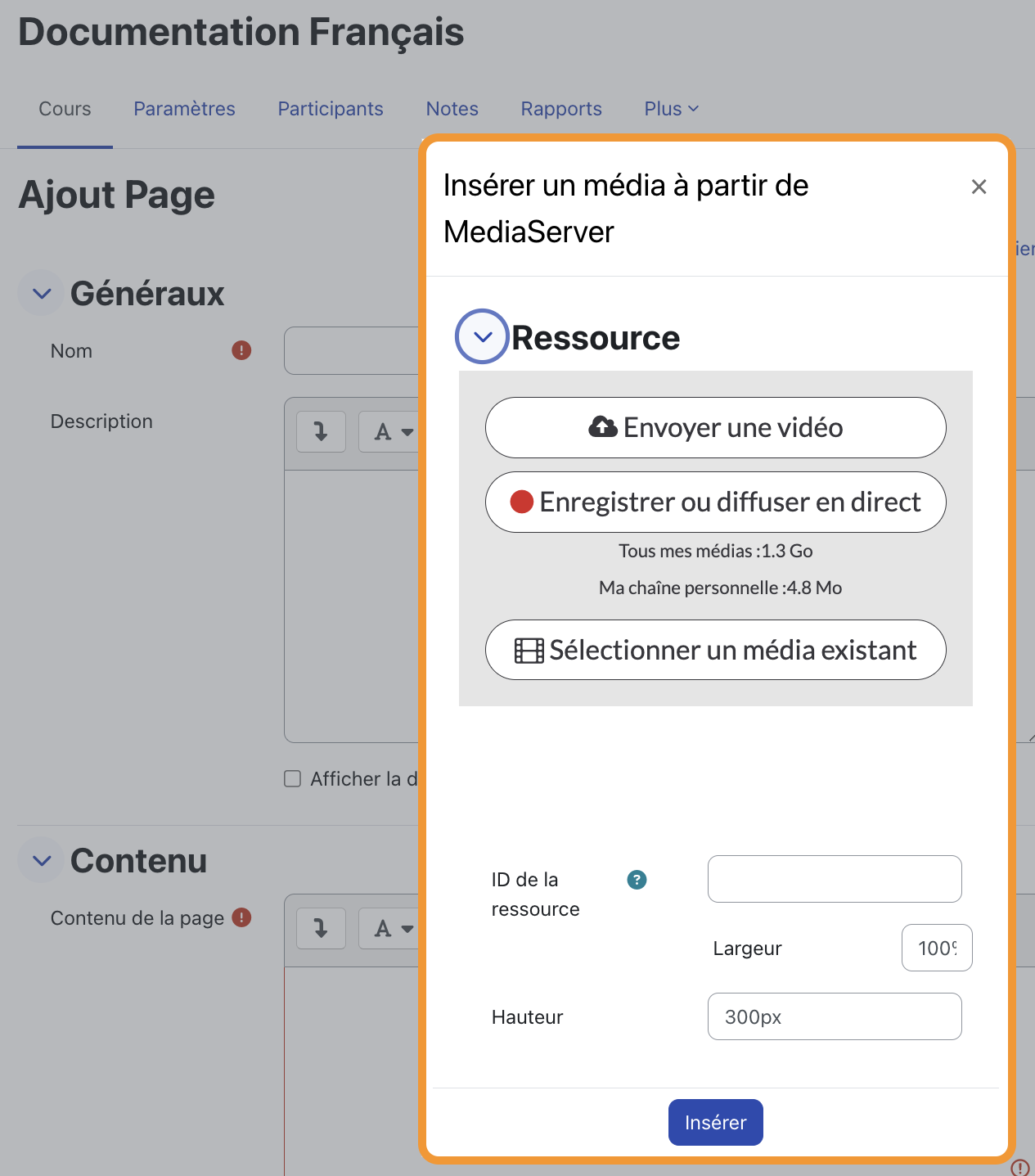1035x1176 pixels.
Task: Click the required icon next to Nom
Action: click(241, 350)
